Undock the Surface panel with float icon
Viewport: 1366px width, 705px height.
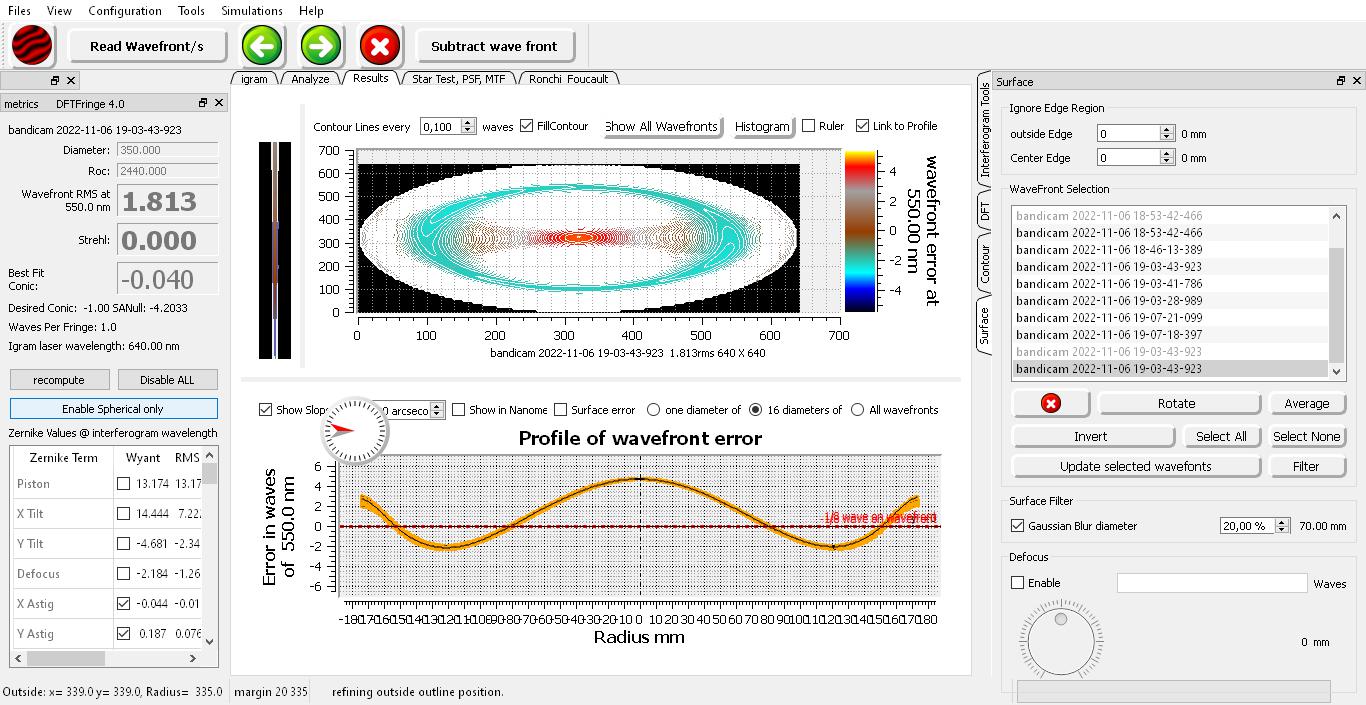[x=1341, y=81]
